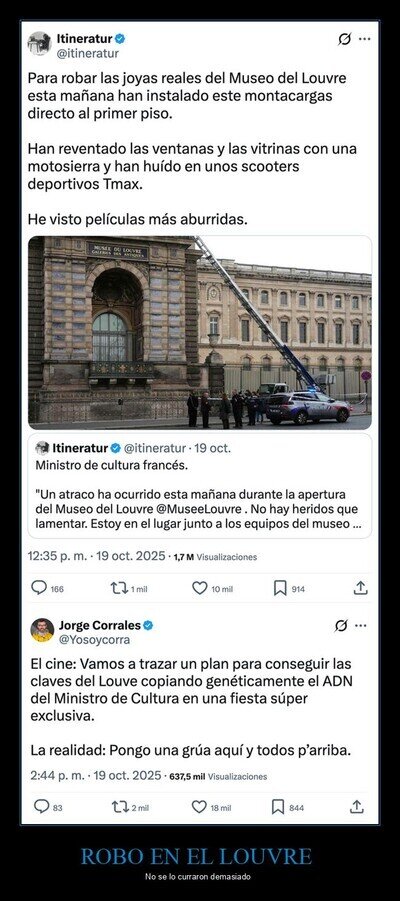Screen dimensions: 400x901
Task: Click the reply icon with 166 comments
Action: point(39,588)
